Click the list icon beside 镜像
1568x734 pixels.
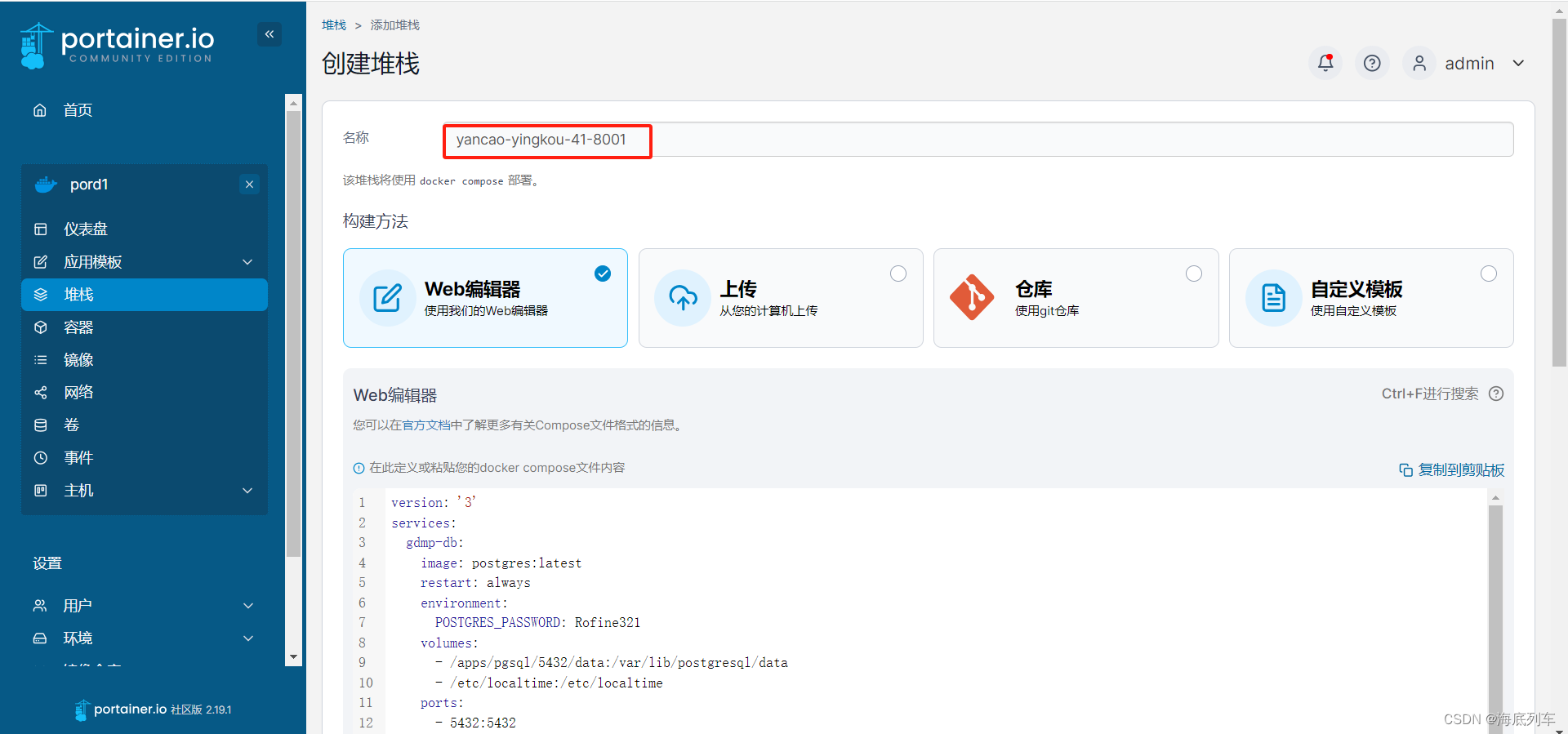point(40,360)
